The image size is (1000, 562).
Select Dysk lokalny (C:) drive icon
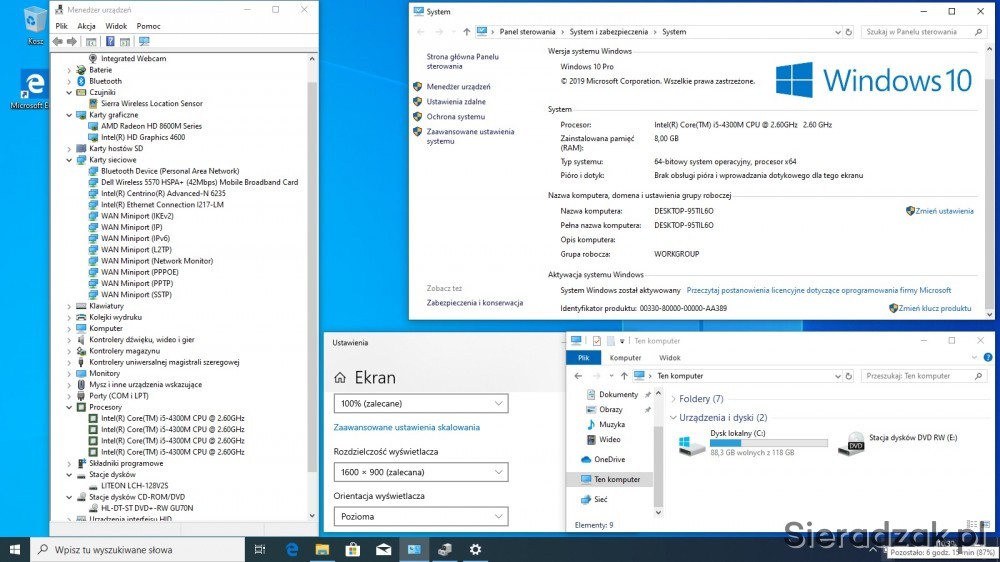(x=692, y=444)
